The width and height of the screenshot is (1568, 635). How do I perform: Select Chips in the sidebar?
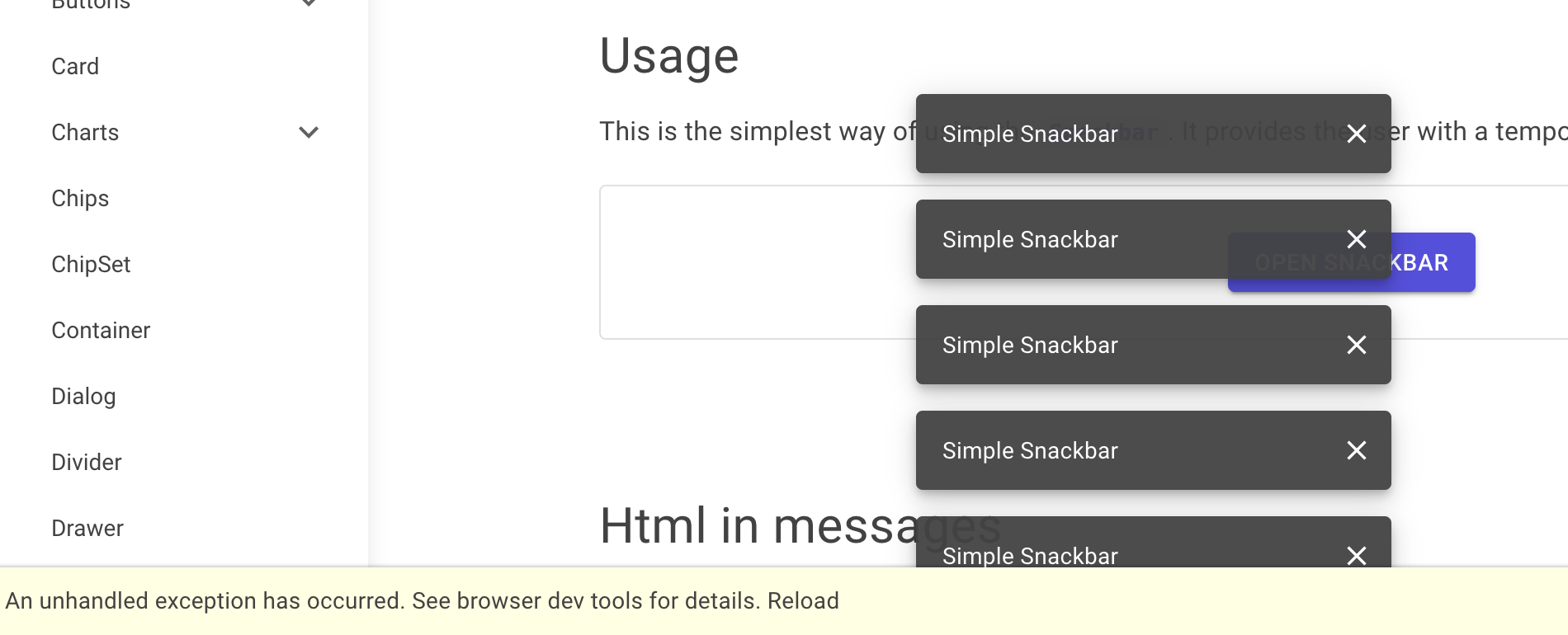pos(80,198)
